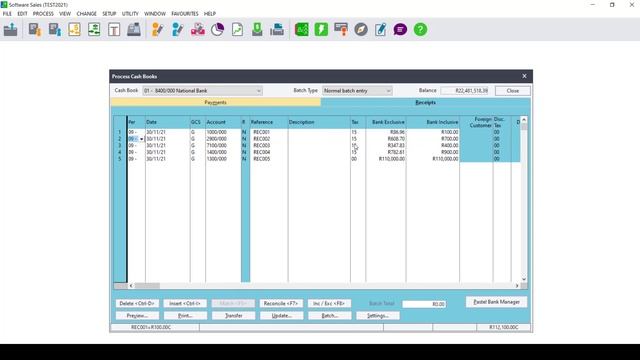640x360 pixels.
Task: Click the credit card alert icon
Action: click(341, 29)
